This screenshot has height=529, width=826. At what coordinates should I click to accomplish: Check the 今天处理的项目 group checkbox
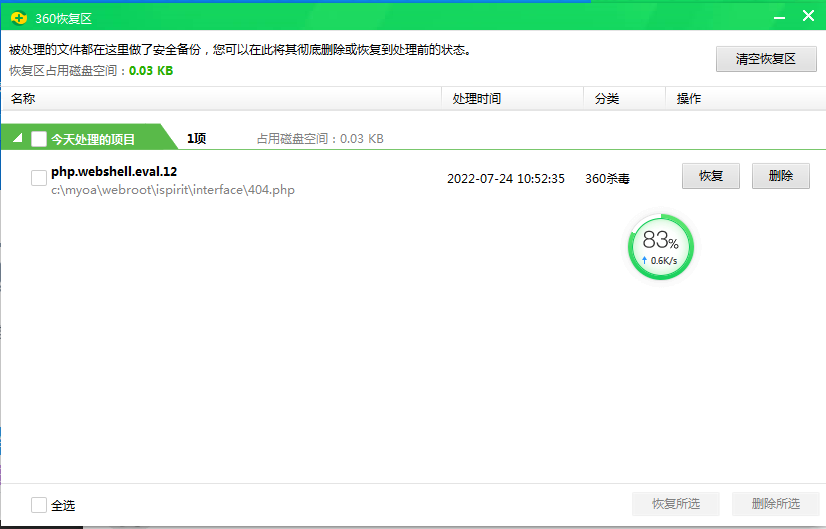39,139
